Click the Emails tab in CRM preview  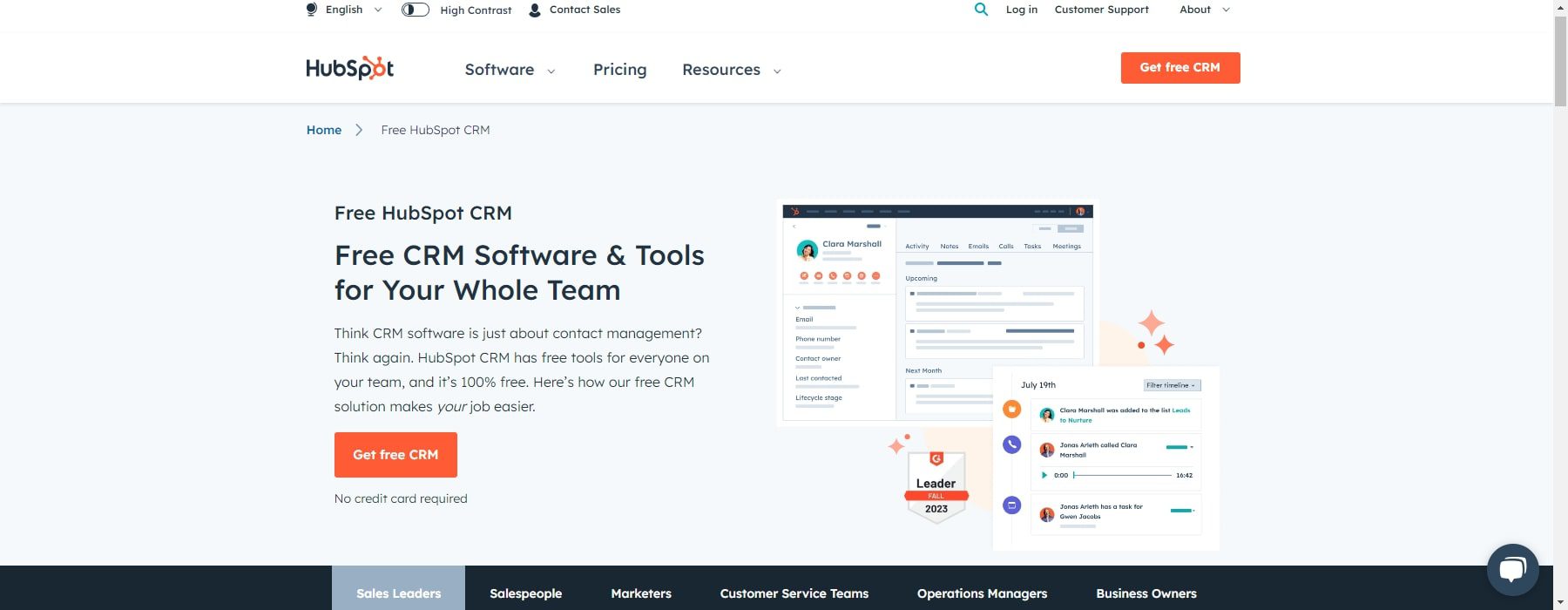coord(978,247)
